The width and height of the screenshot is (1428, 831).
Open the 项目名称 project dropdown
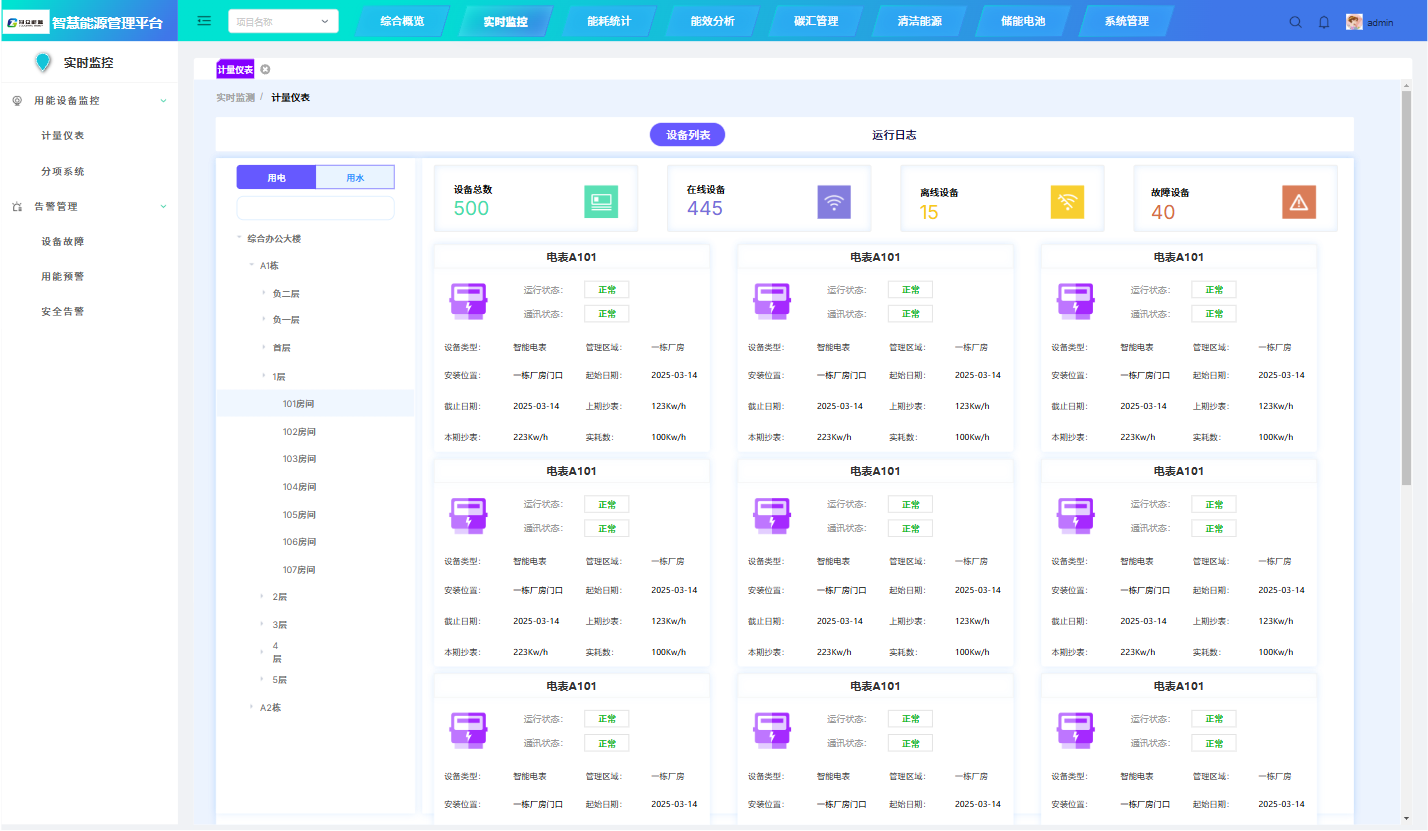283,21
